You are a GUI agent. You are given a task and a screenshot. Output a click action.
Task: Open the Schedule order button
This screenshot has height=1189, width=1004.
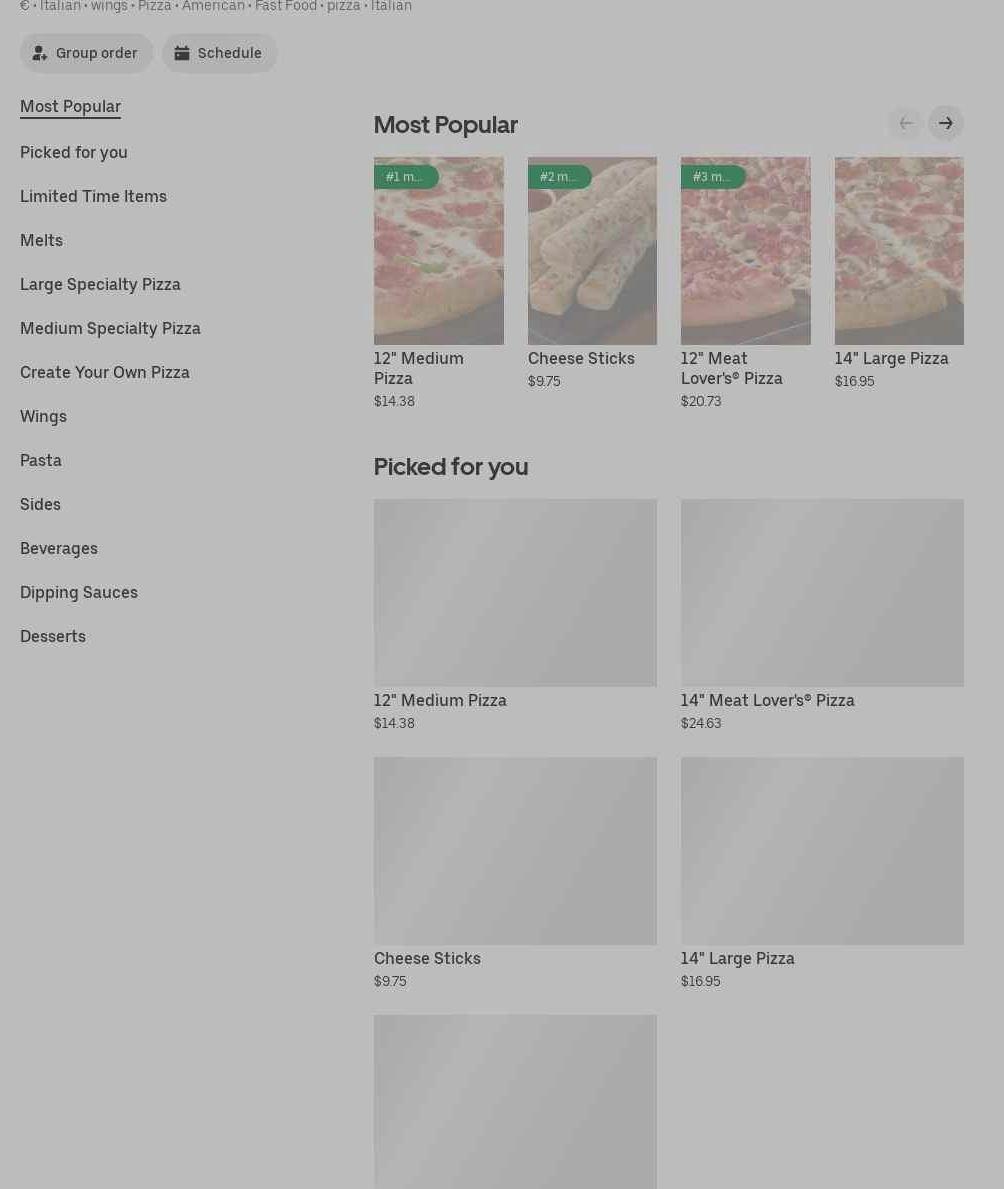click(x=219, y=53)
